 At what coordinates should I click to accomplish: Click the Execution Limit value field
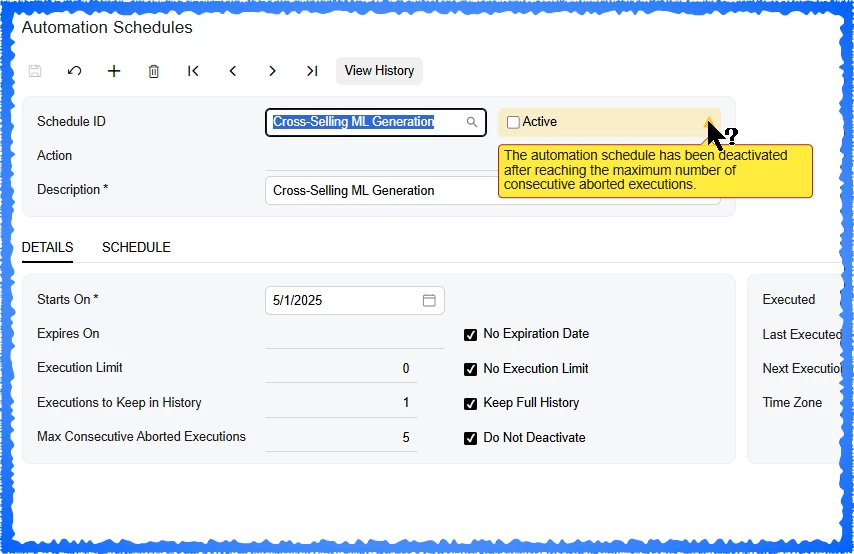[341, 369]
